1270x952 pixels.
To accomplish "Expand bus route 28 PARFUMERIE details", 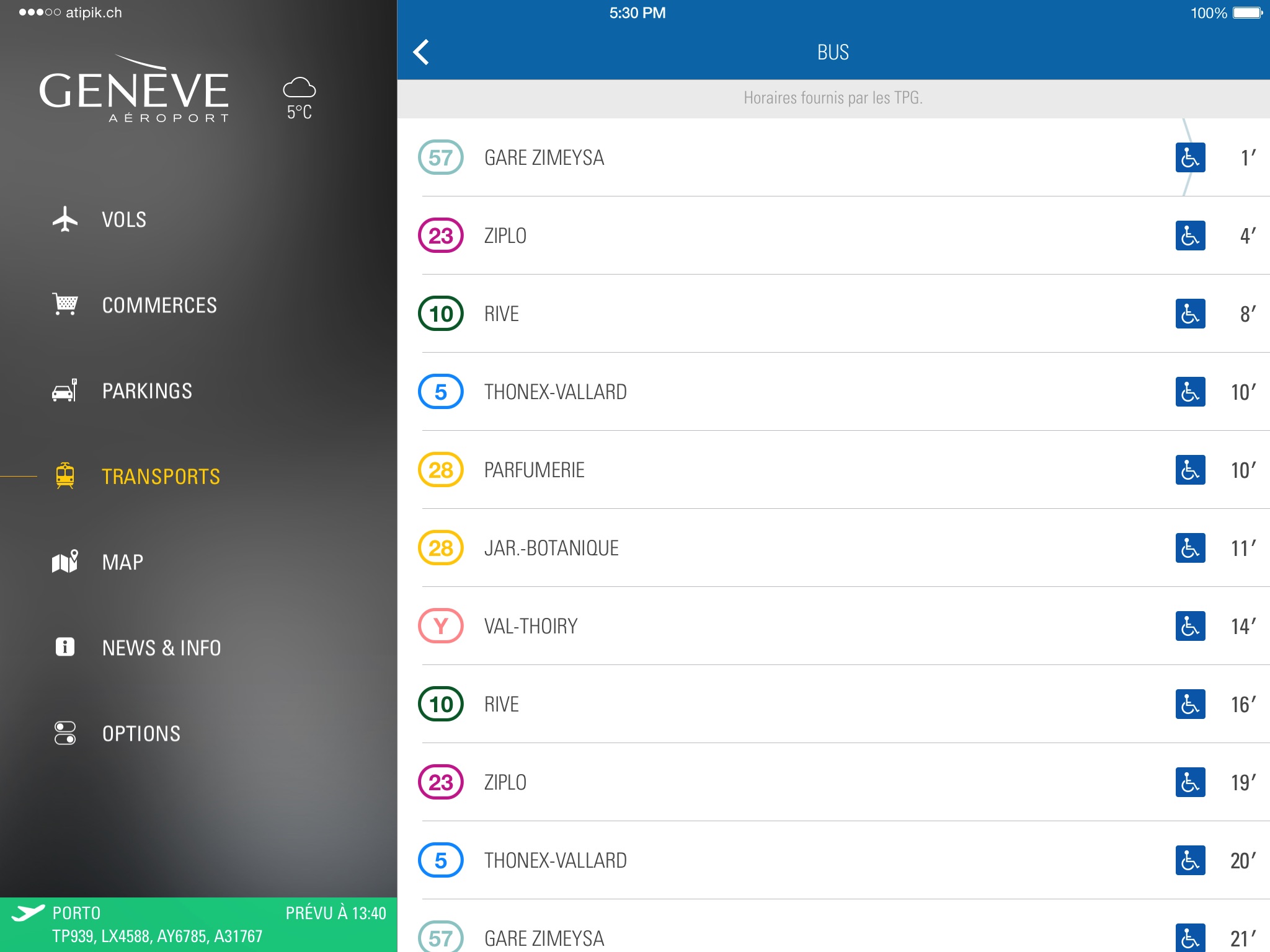I will click(x=836, y=468).
